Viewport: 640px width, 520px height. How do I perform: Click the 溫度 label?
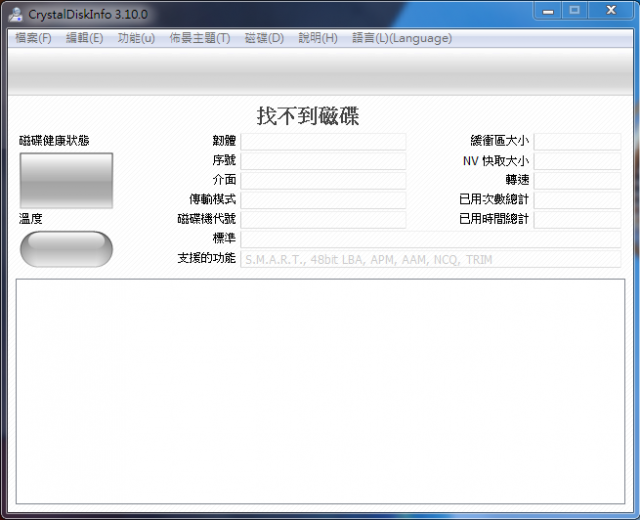[31, 219]
